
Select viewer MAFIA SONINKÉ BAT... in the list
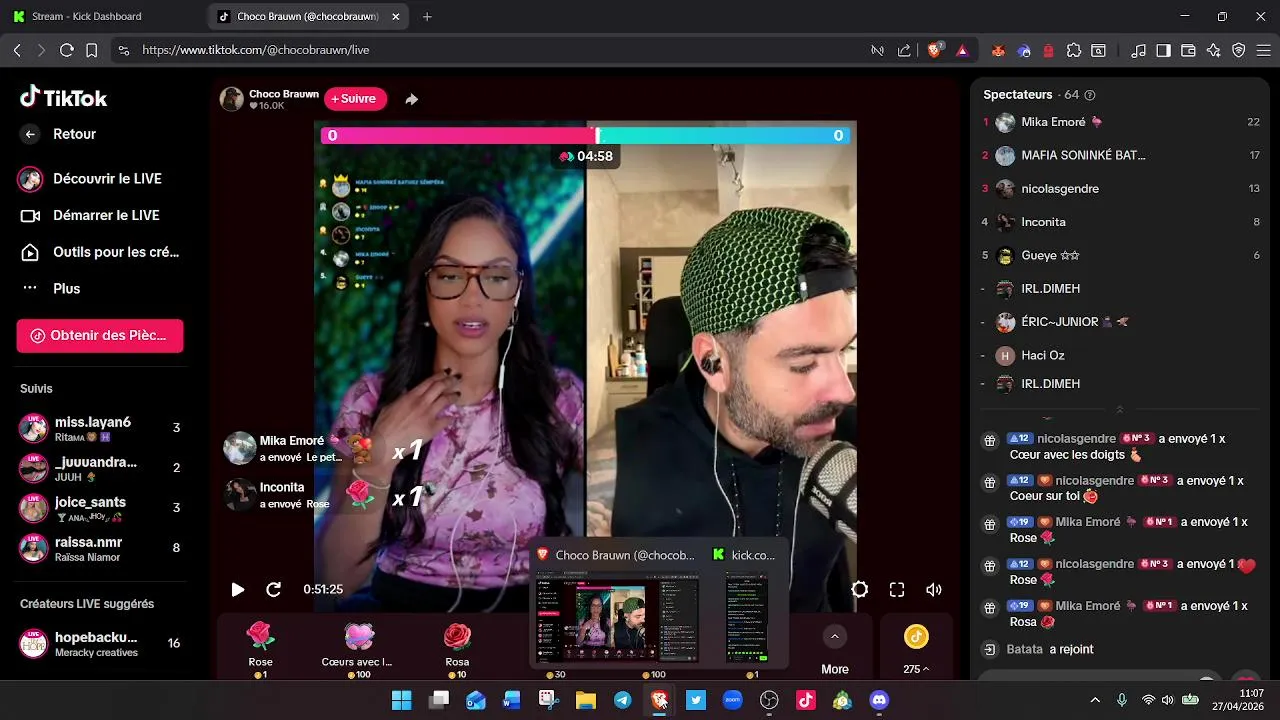coord(1120,155)
